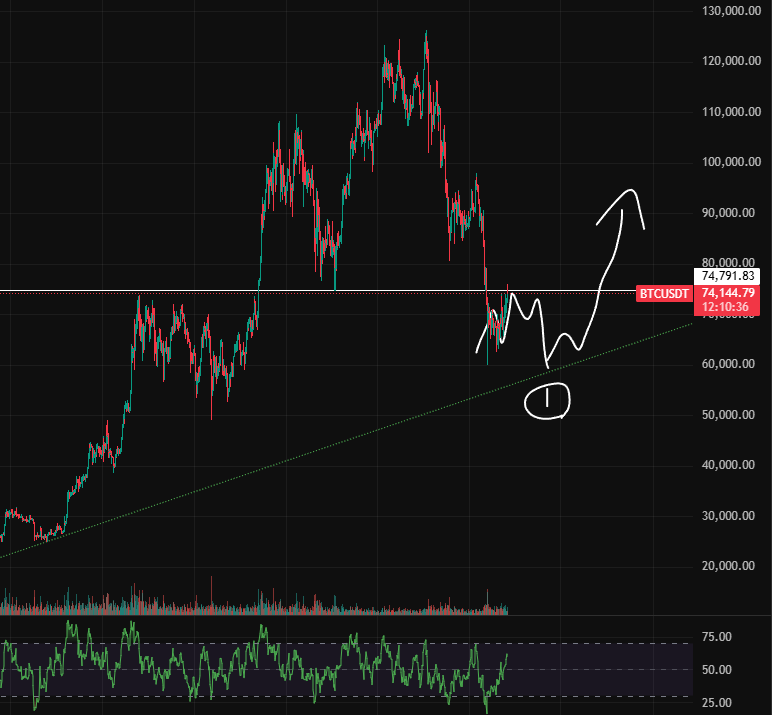The image size is (772, 715).
Task: Click the 120,000.00 price axis label
Action: 731,61
